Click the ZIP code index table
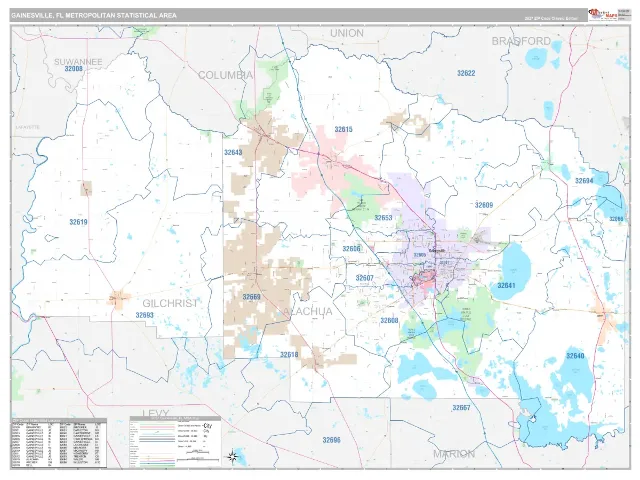 [58, 443]
